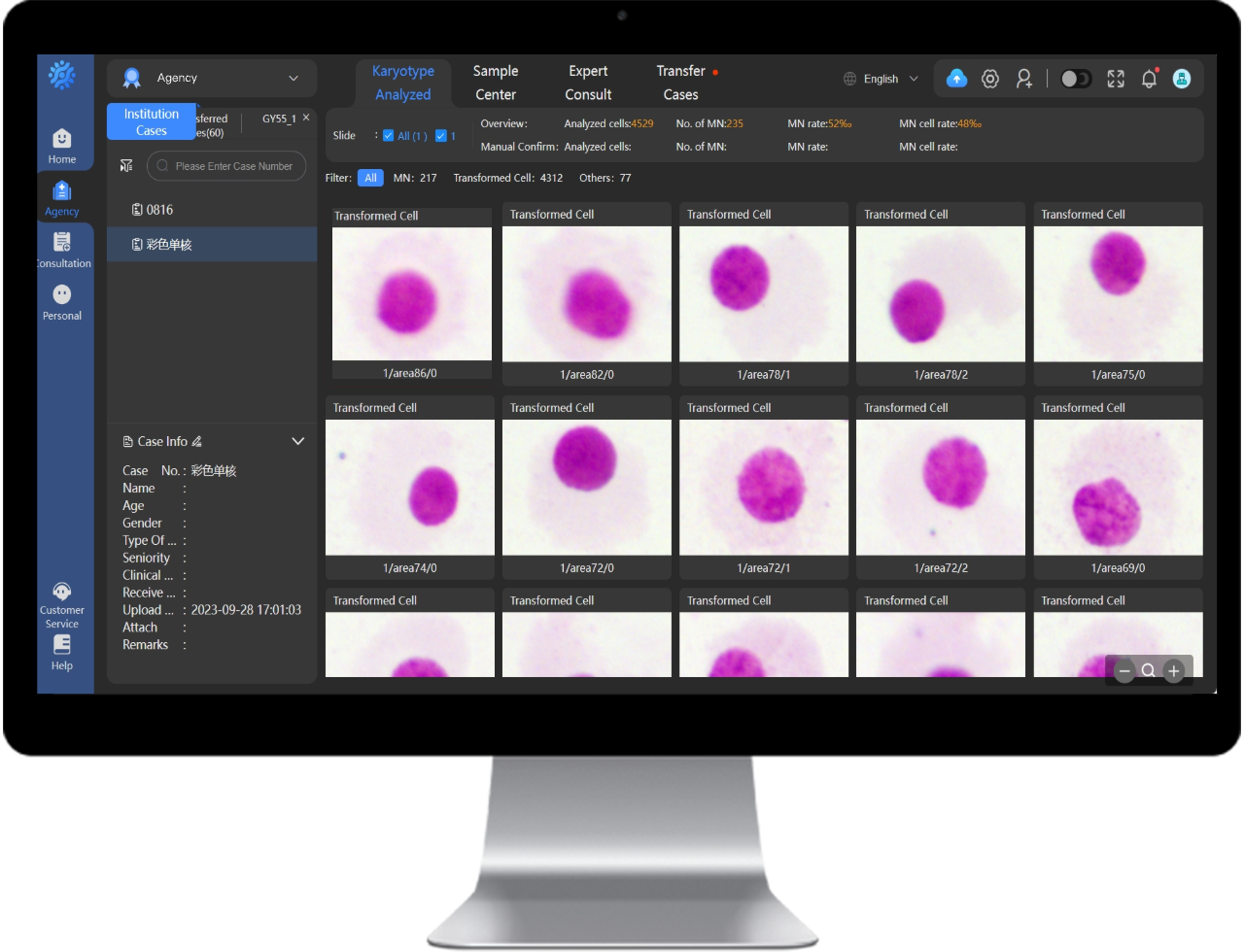The image size is (1244, 952).
Task: Edit Case Info with pencil icon
Action: (197, 442)
